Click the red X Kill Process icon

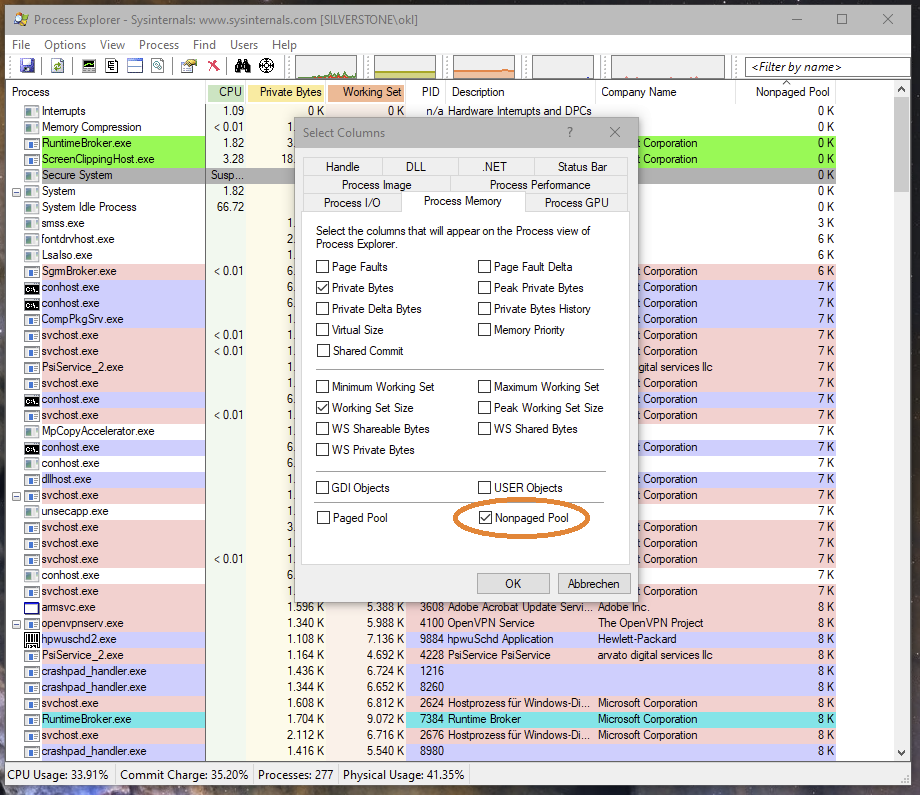click(214, 66)
